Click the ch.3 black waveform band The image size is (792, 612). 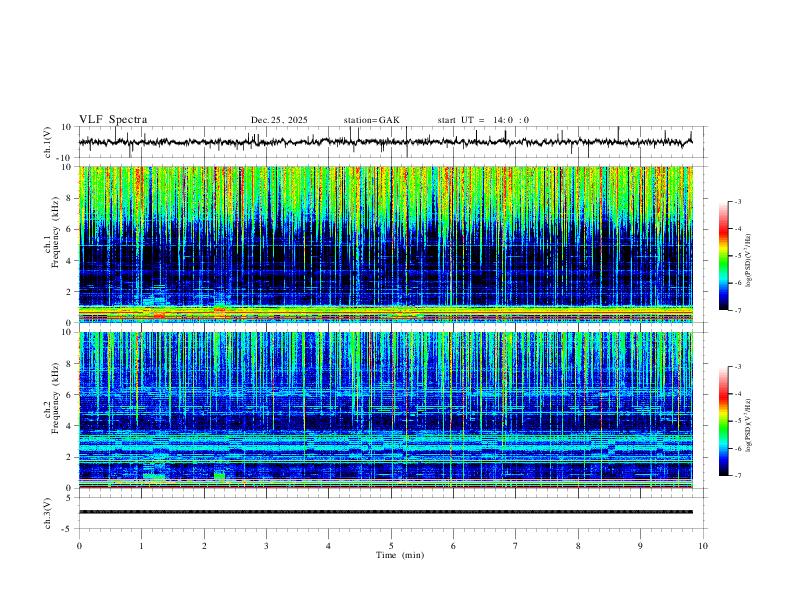385,512
